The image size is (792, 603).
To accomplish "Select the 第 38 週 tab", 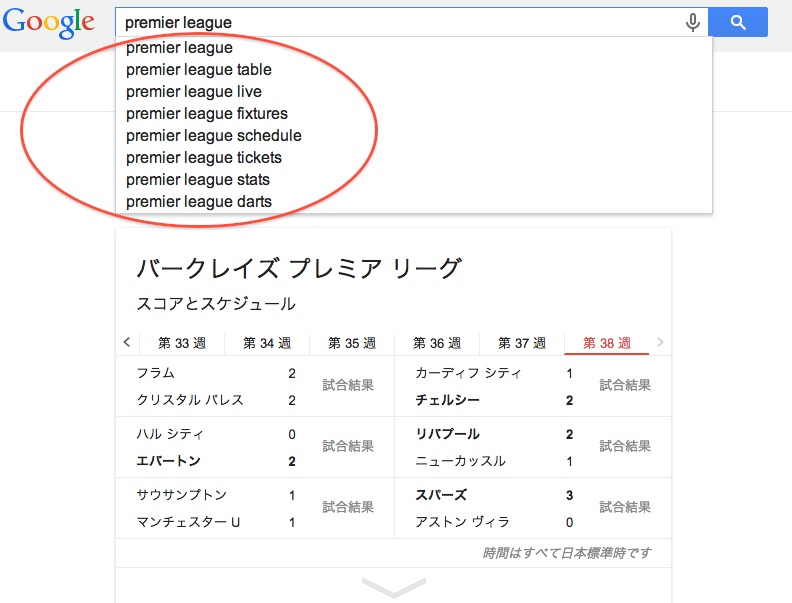I will point(607,343).
